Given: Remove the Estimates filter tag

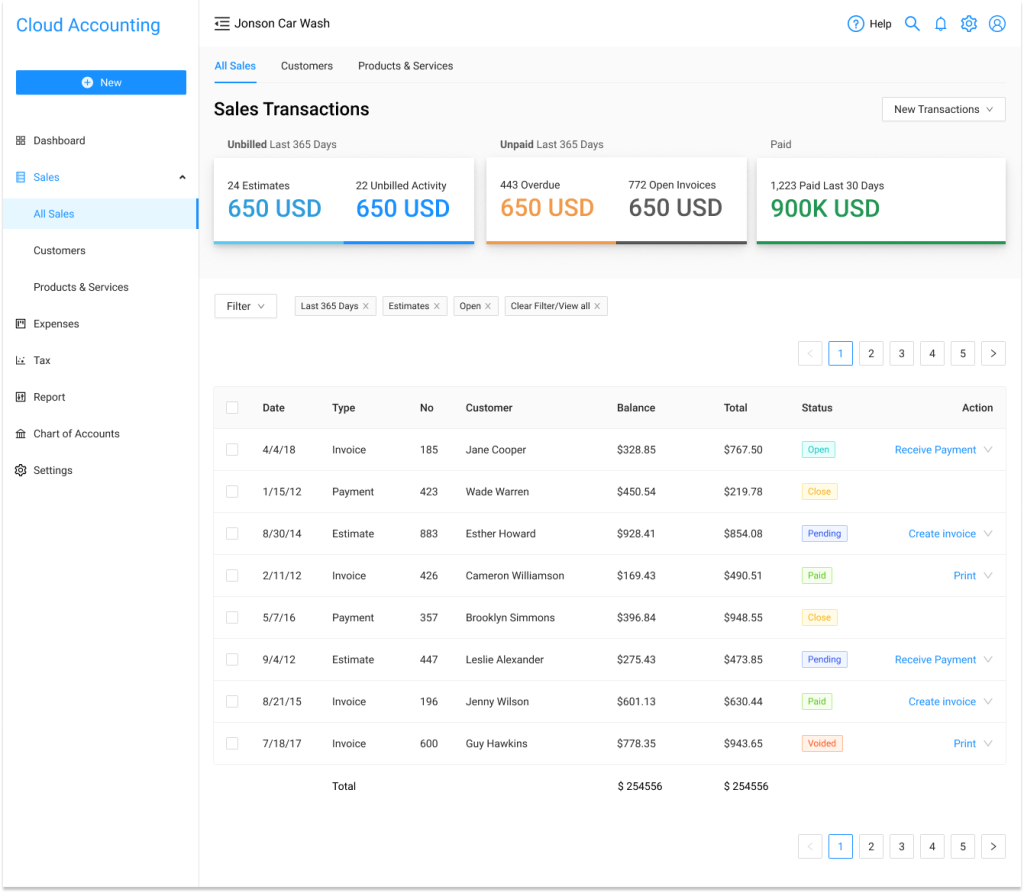Looking at the screenshot, I should (437, 307).
